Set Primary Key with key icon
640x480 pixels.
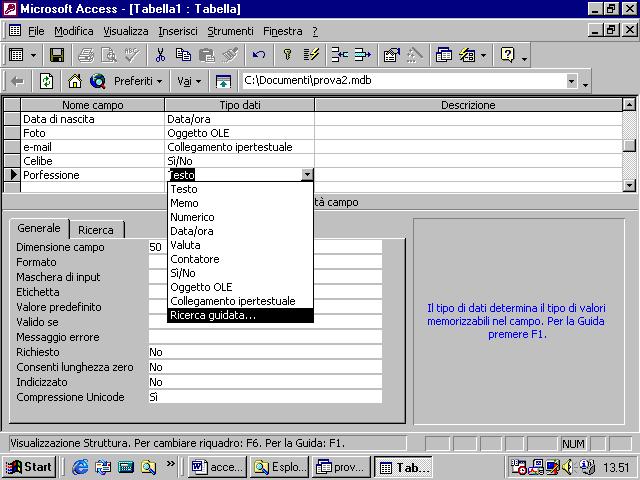click(287, 55)
